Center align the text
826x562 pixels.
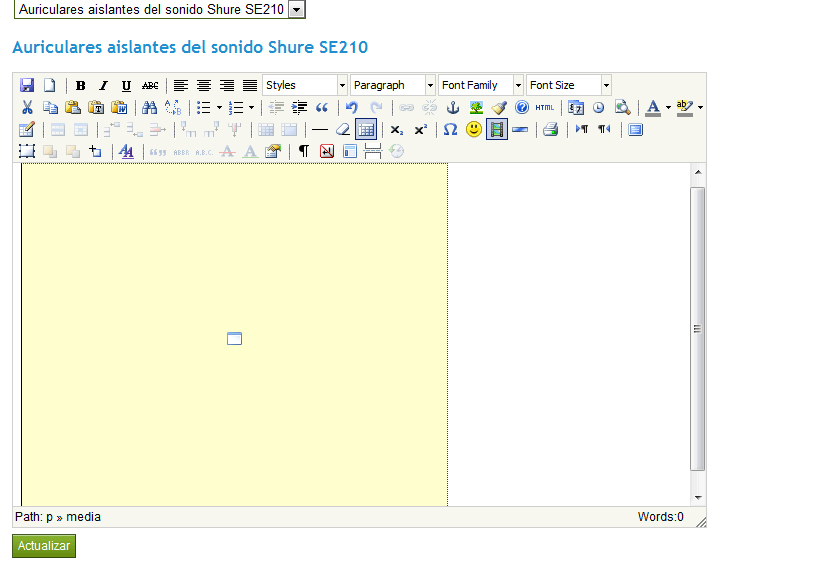(x=204, y=85)
